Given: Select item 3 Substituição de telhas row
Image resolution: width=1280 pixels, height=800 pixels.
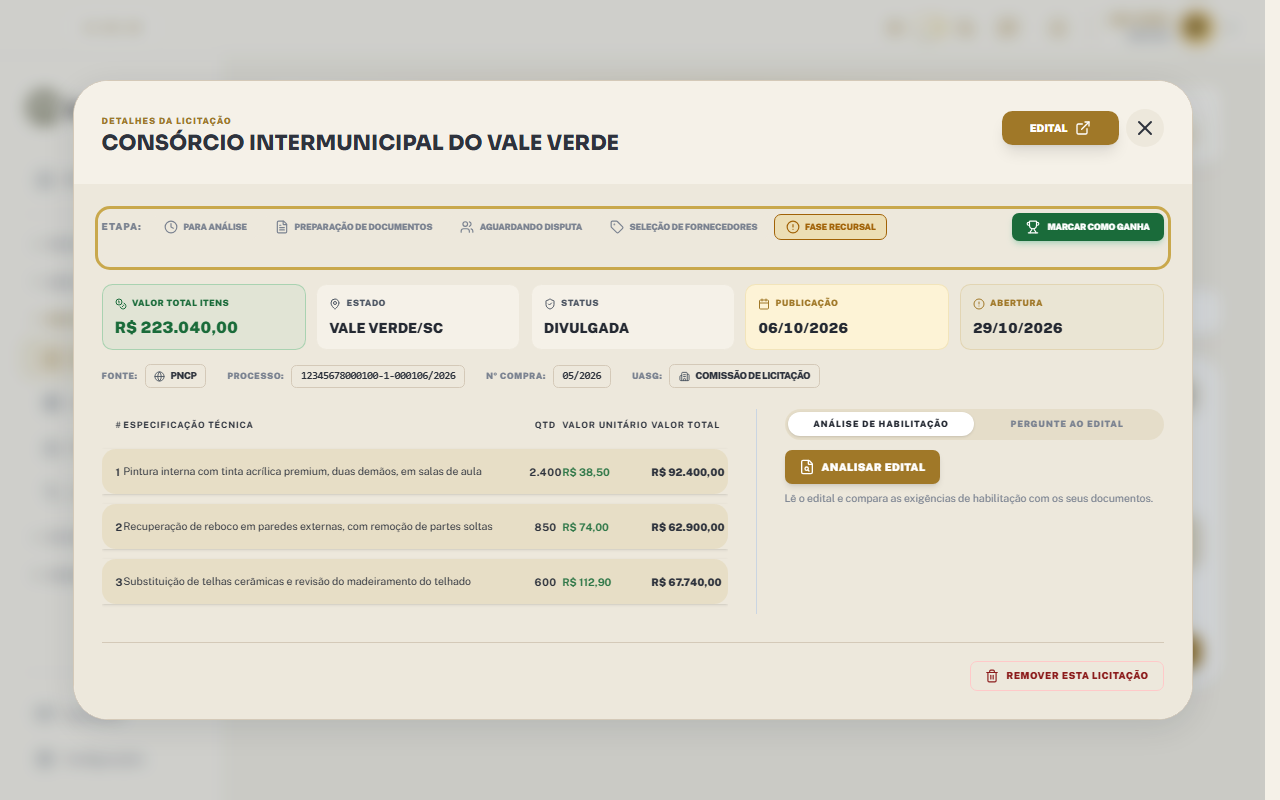Looking at the screenshot, I should 415,582.
